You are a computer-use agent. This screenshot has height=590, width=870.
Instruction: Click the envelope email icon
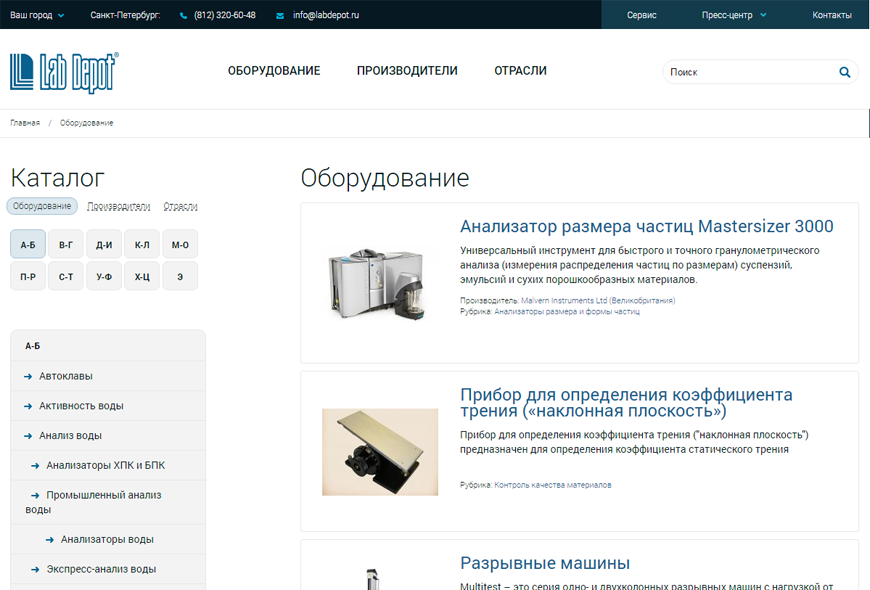pos(280,16)
